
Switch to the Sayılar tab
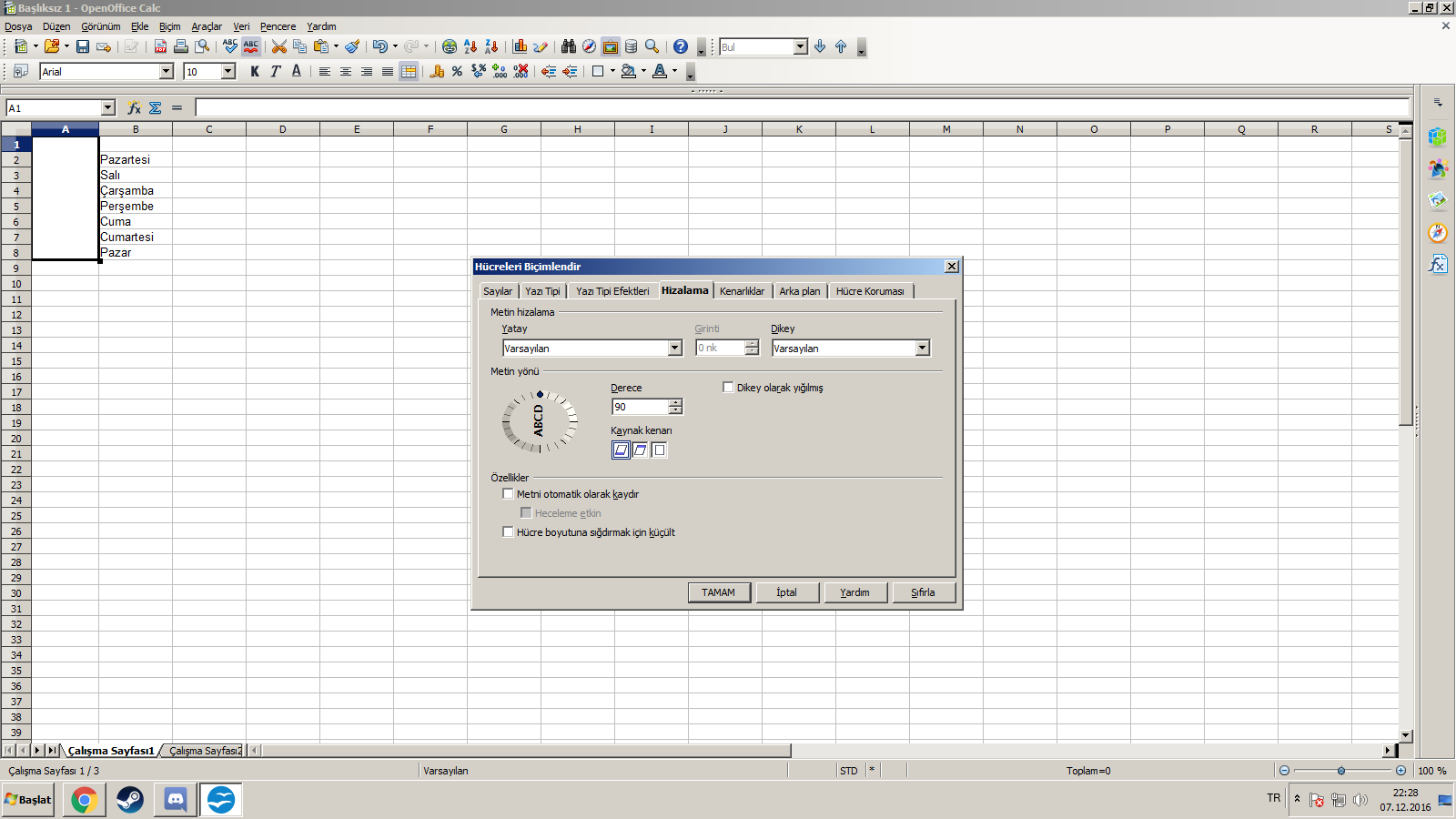click(498, 291)
